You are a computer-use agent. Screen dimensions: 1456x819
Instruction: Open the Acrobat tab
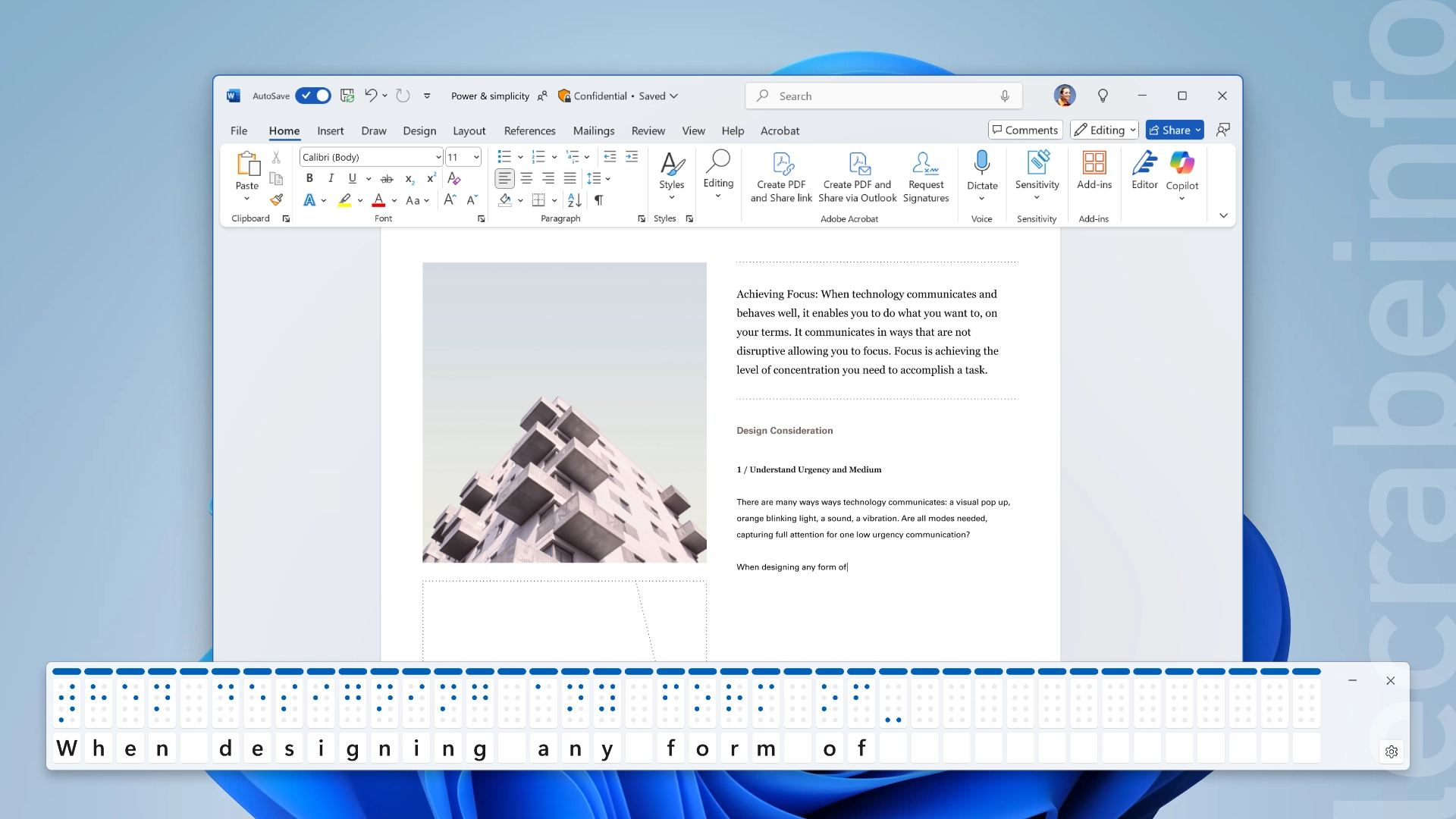[x=780, y=130]
